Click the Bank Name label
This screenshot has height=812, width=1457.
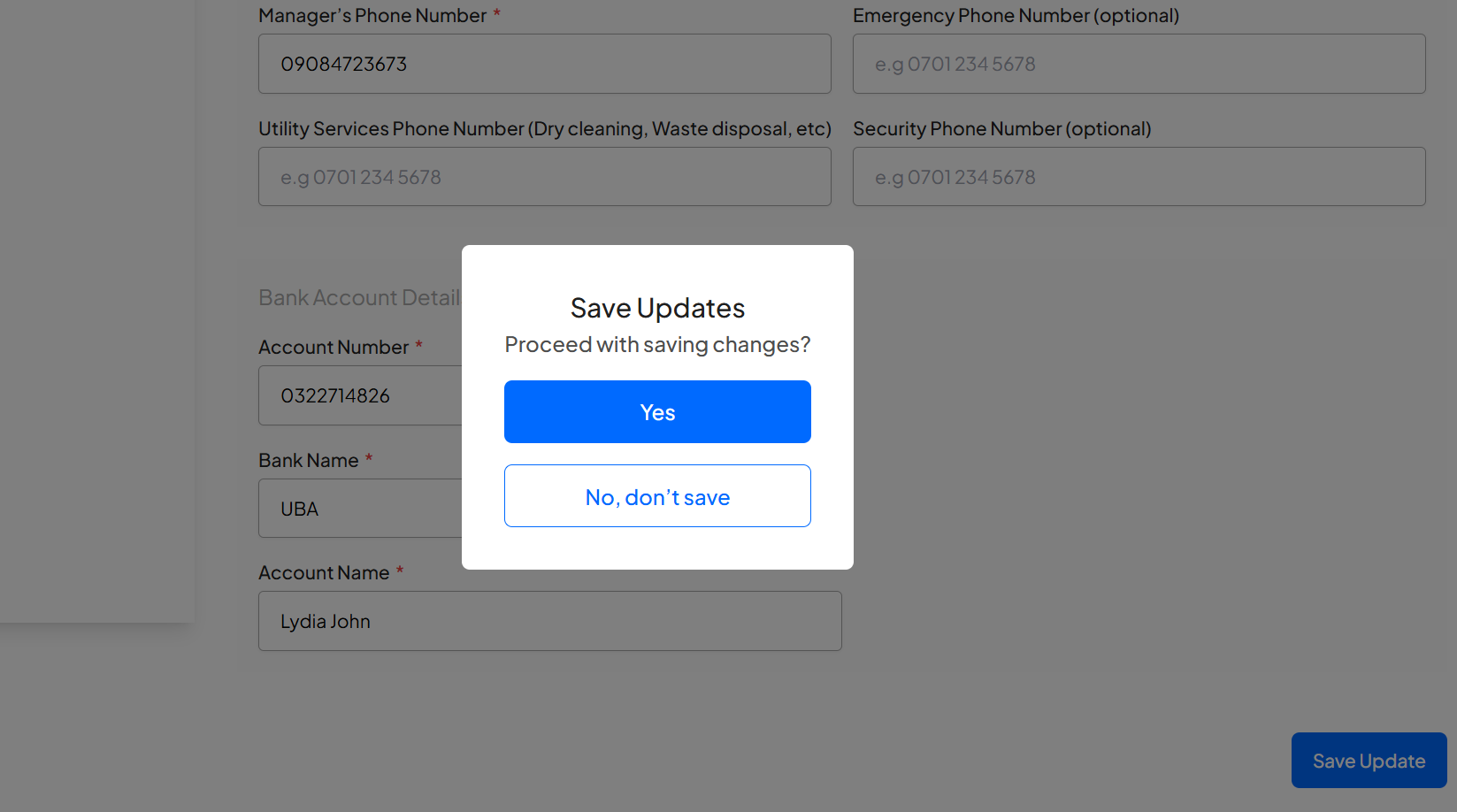click(309, 461)
